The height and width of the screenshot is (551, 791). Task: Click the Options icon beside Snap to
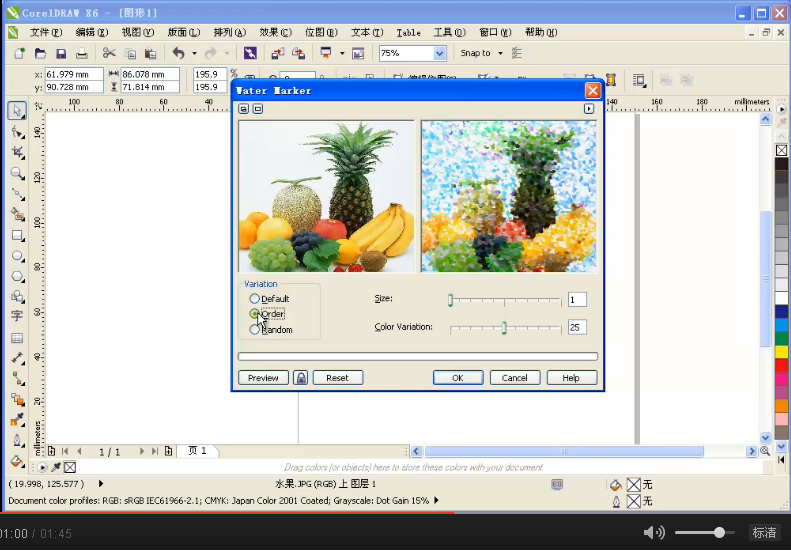(x=517, y=53)
